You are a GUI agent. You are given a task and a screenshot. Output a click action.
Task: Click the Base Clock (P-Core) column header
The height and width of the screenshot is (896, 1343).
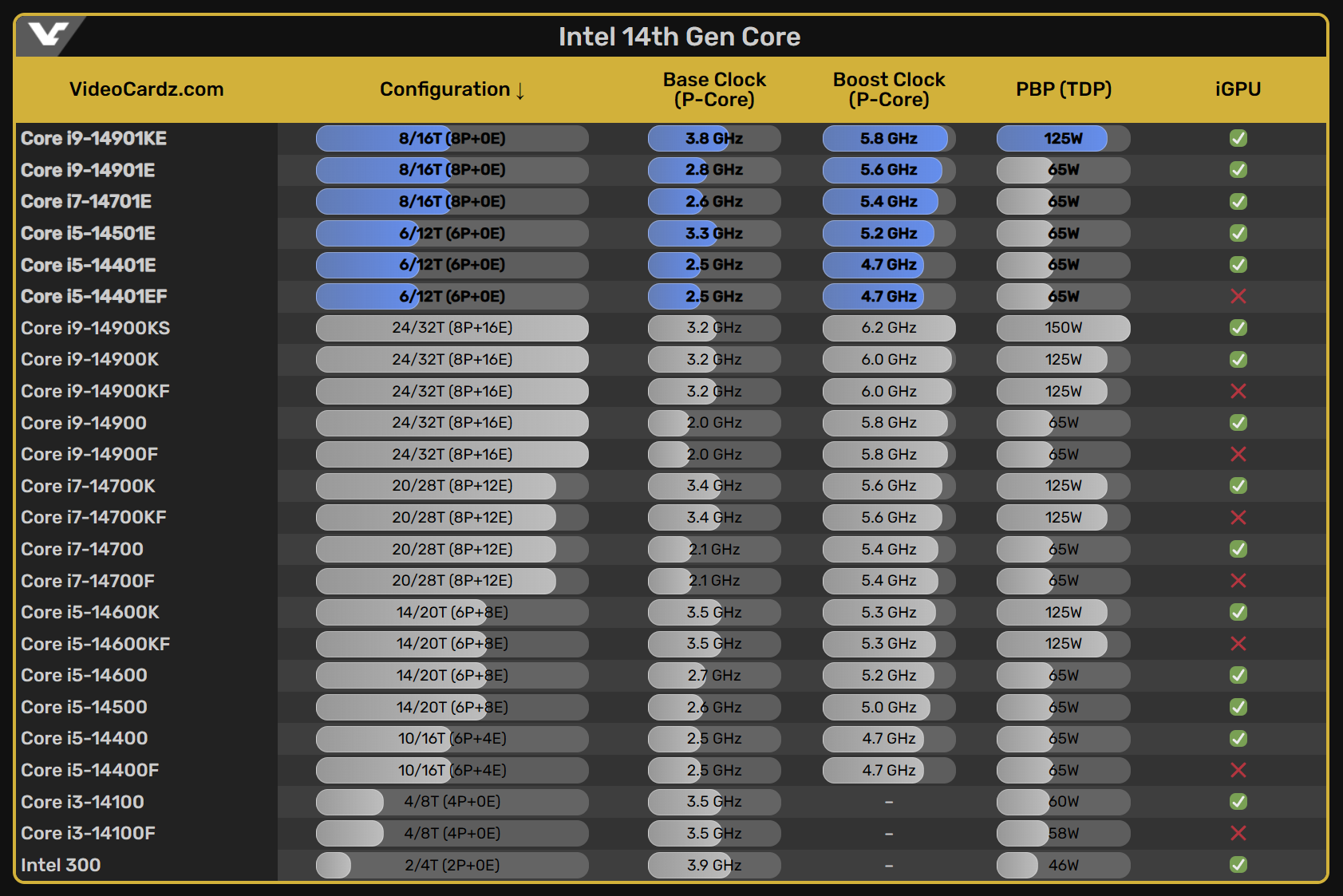tap(714, 89)
